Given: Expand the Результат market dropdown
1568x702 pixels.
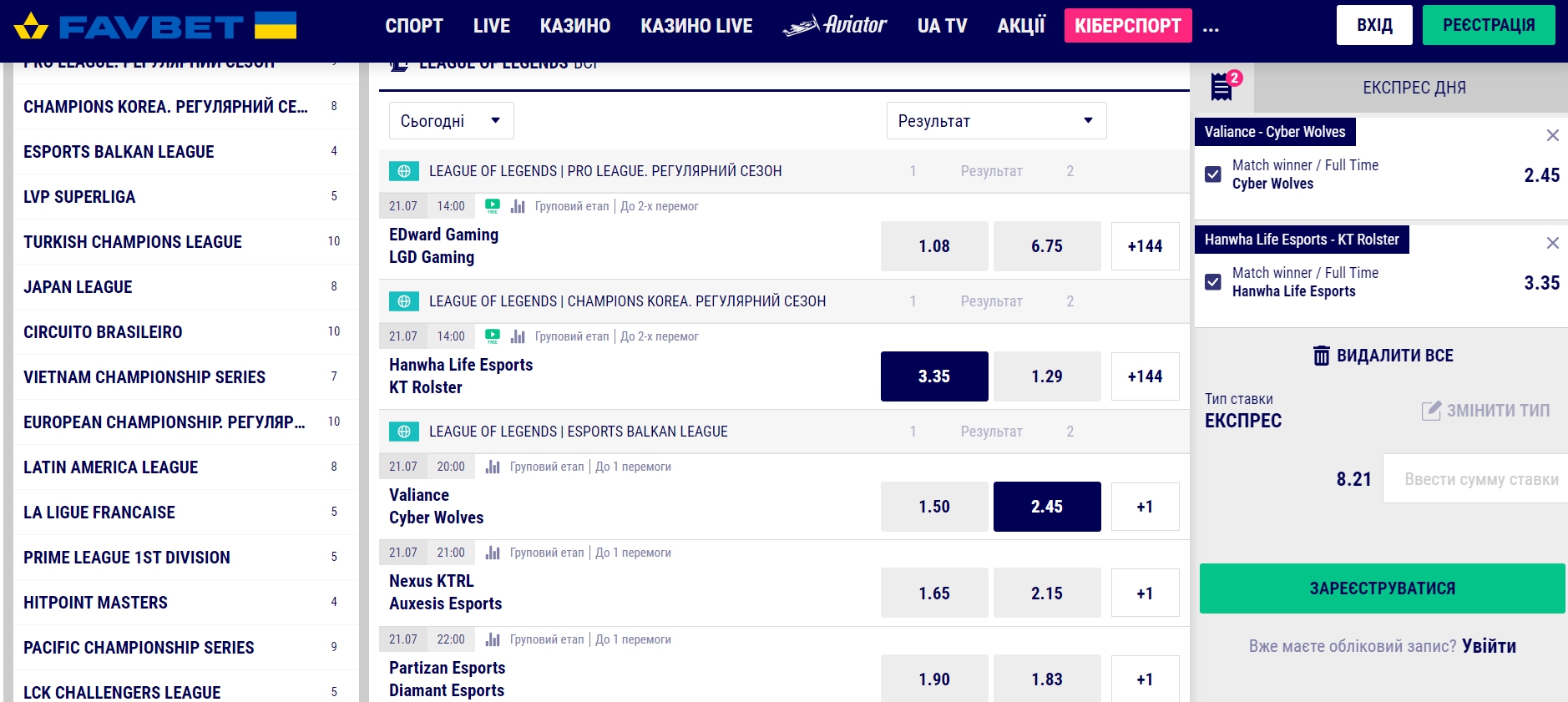Looking at the screenshot, I should (996, 121).
